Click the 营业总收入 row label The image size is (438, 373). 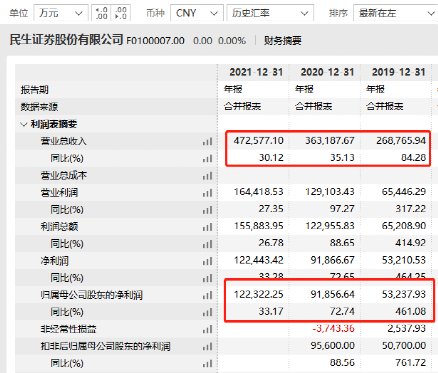click(x=63, y=141)
